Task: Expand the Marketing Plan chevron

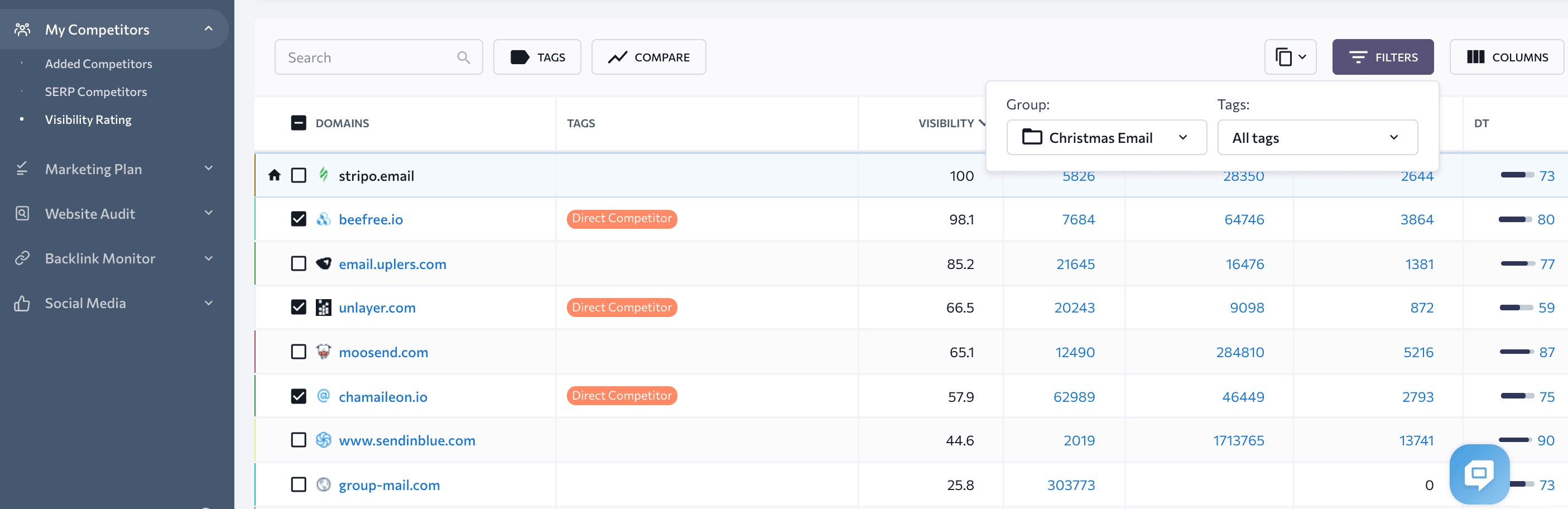Action: pyautogui.click(x=209, y=168)
